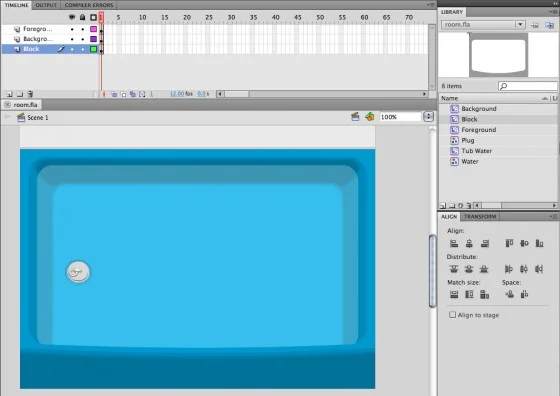
Task: Open the room.fla library document dropdown
Action: coord(520,25)
